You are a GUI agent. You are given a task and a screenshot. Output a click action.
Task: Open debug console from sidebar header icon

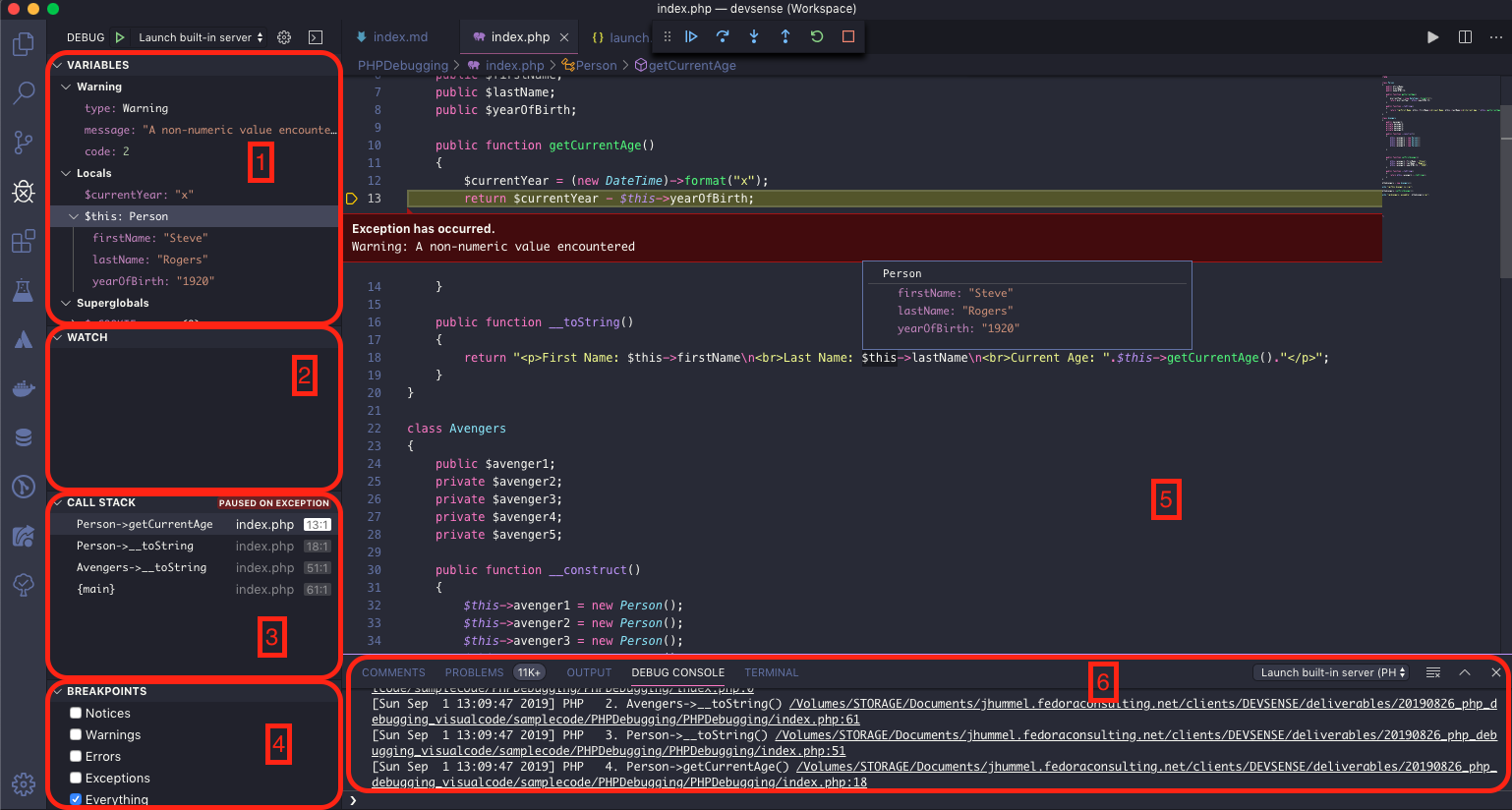click(316, 37)
